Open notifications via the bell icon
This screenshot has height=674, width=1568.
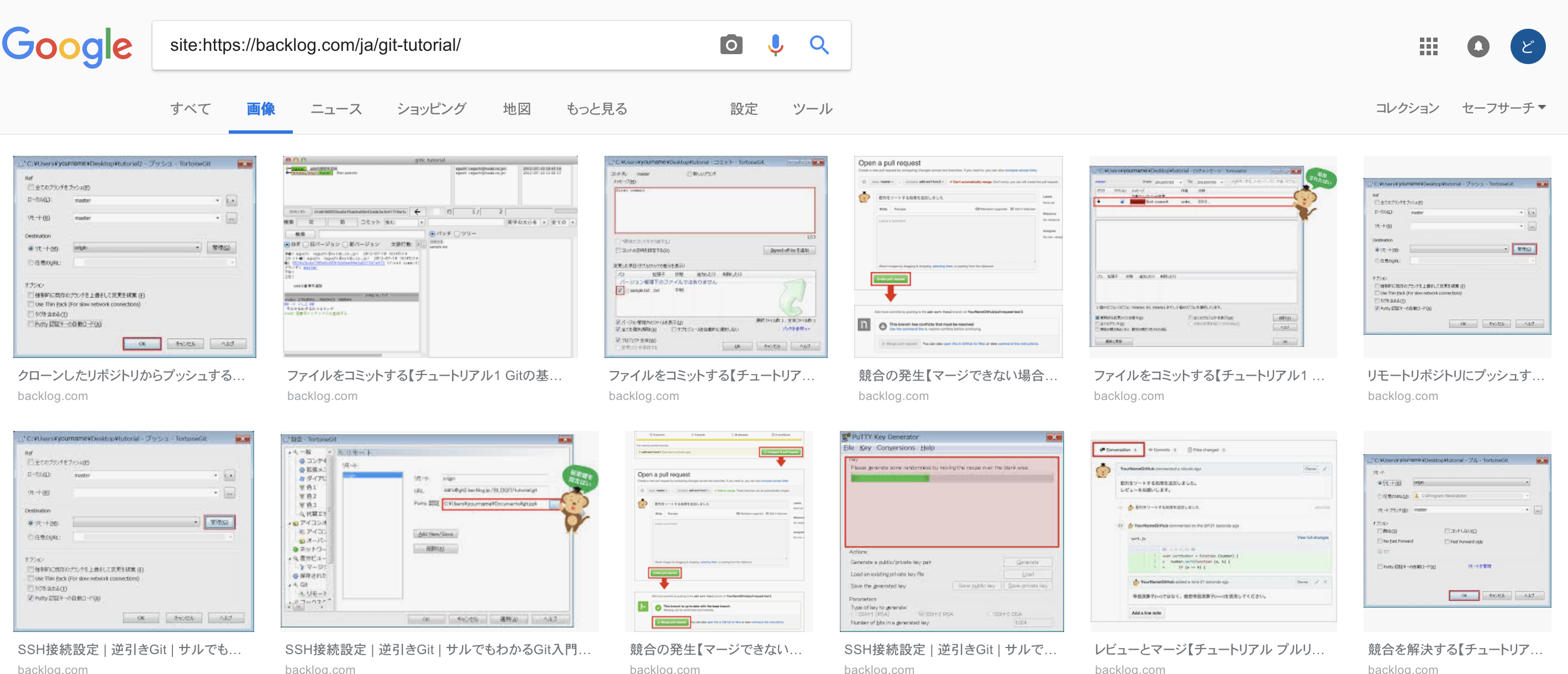1478,46
